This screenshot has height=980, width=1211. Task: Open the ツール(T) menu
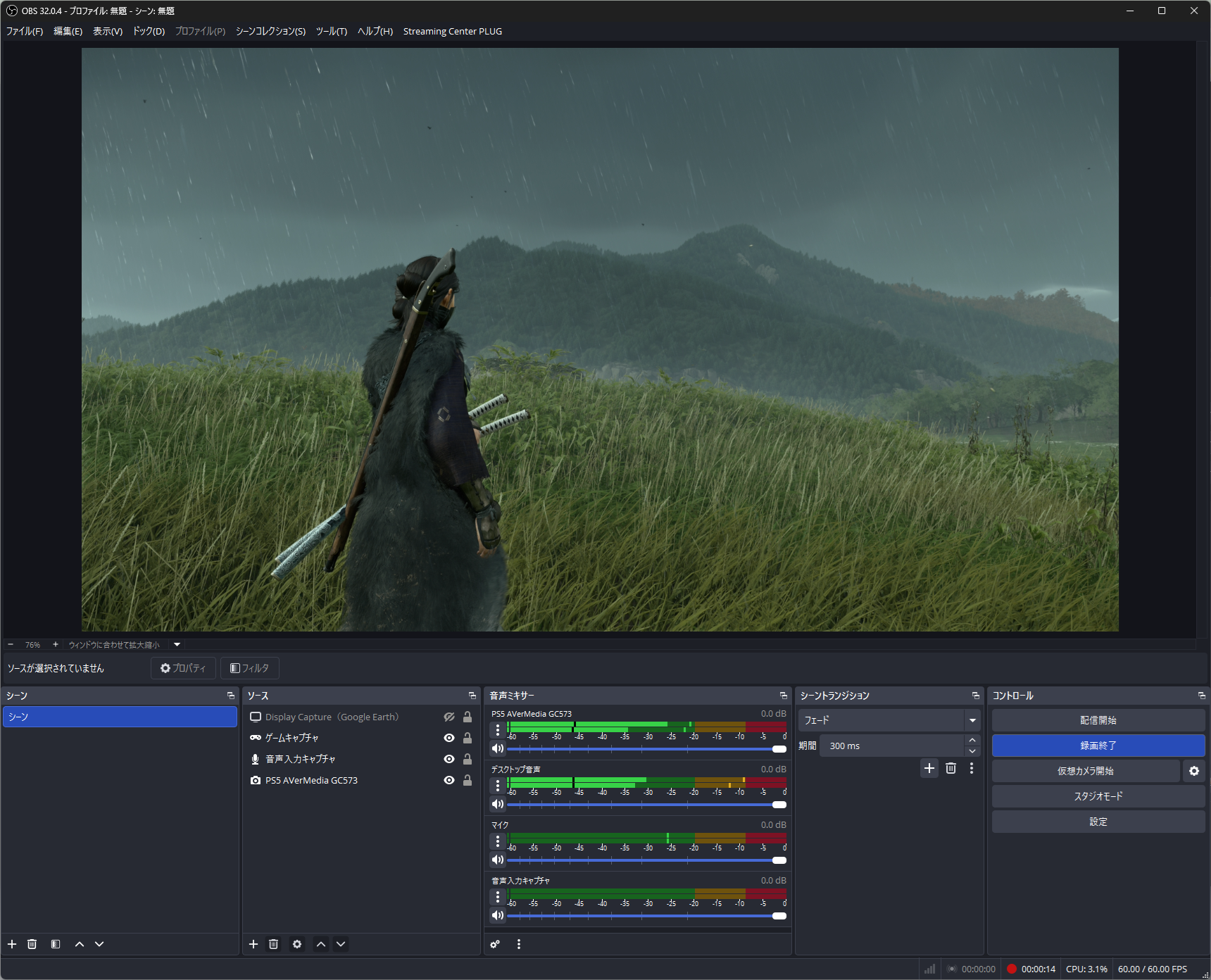tap(331, 31)
